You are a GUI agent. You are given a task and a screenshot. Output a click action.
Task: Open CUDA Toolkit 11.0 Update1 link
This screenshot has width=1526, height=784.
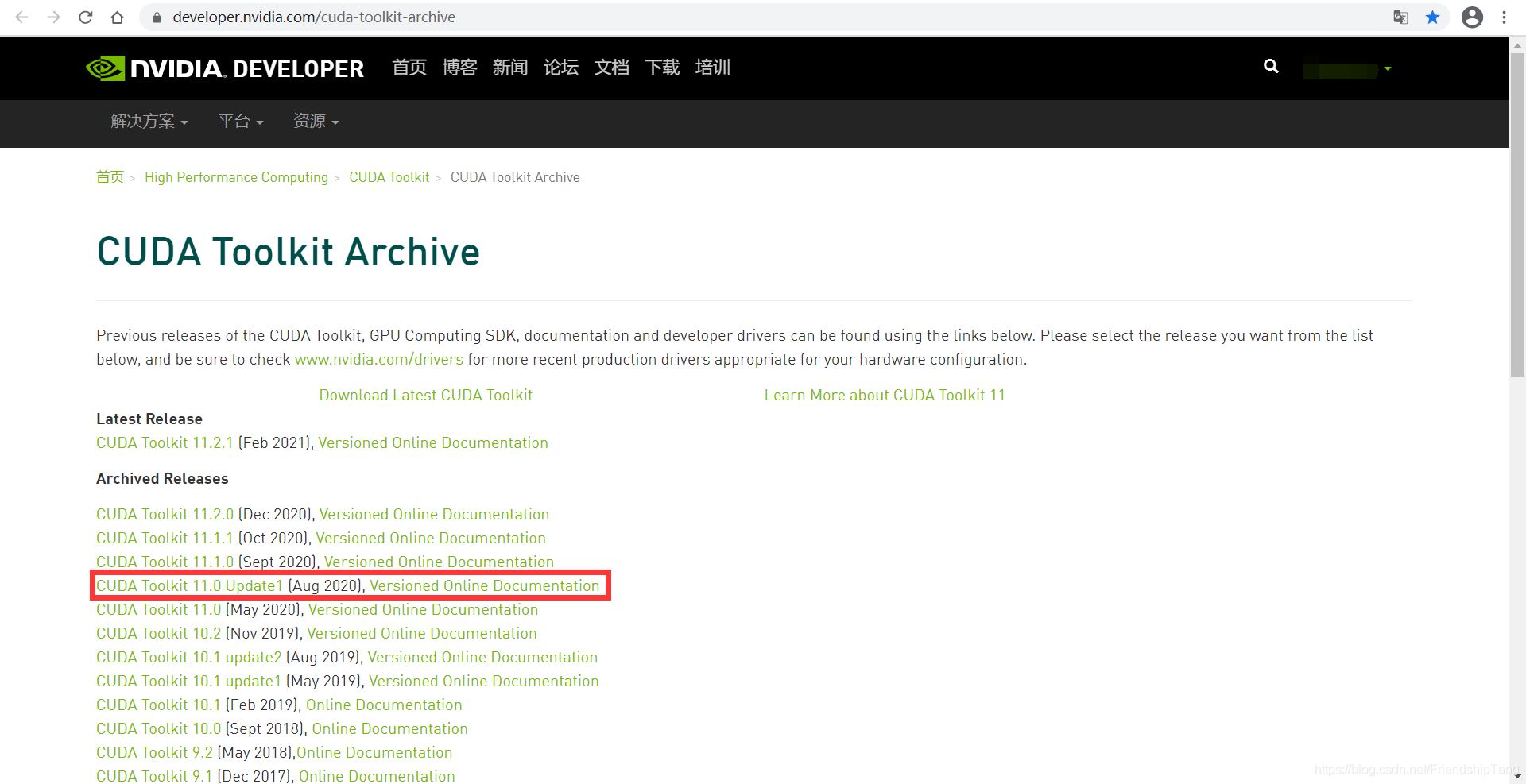[189, 586]
